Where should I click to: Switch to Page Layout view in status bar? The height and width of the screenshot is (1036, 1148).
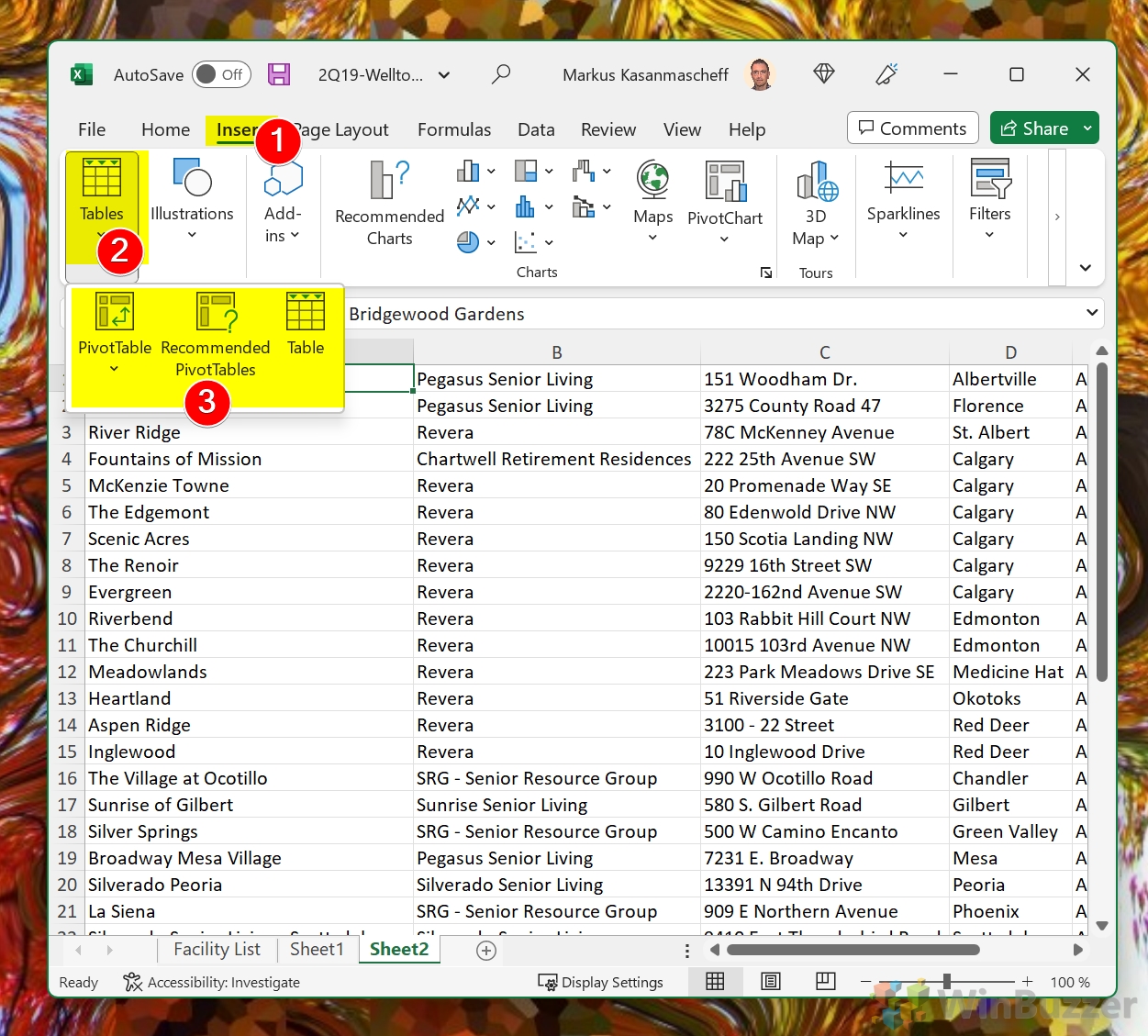pos(770,982)
